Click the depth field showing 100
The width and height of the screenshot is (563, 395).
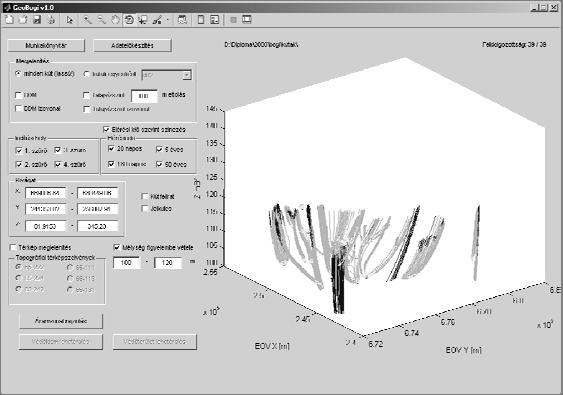click(x=126, y=262)
